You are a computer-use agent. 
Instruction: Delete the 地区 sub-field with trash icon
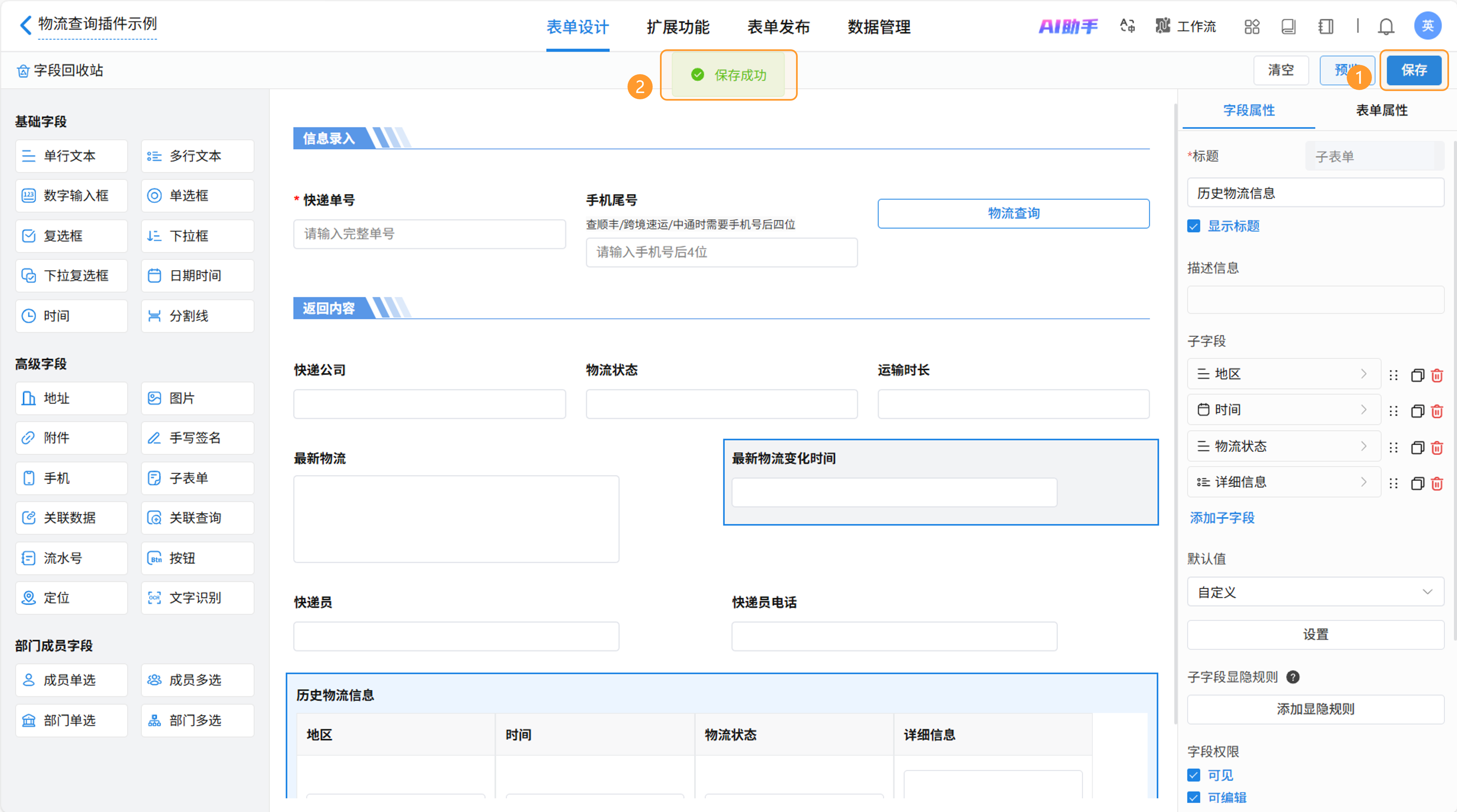point(1437,375)
